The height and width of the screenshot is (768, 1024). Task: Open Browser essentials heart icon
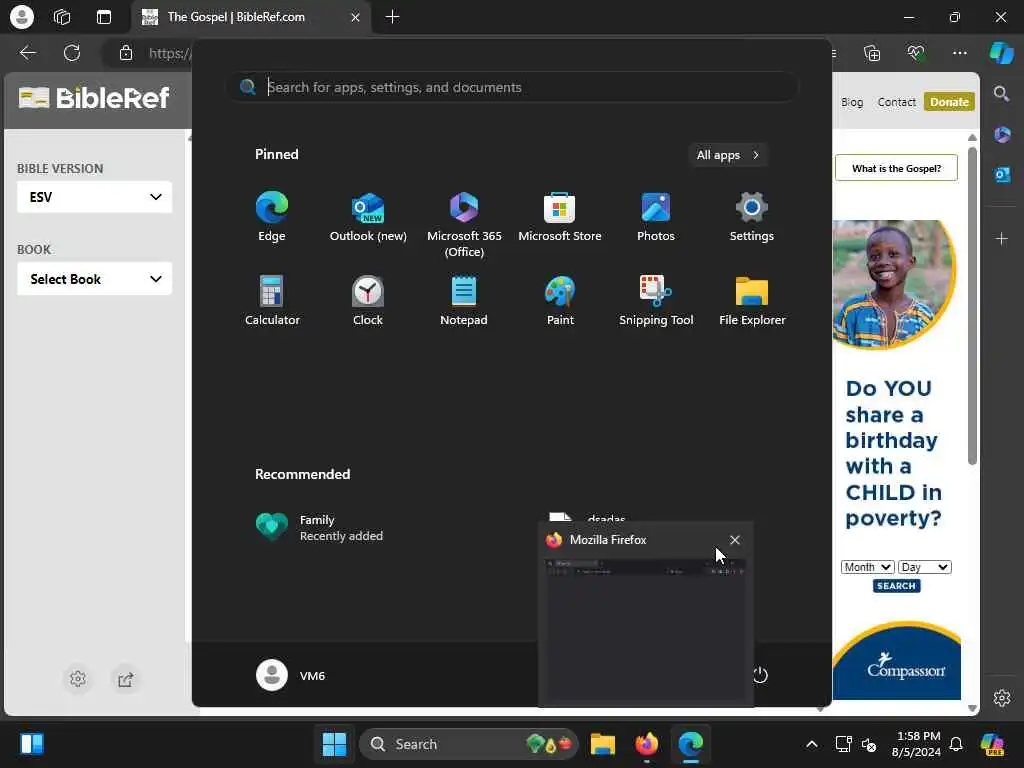coord(916,53)
